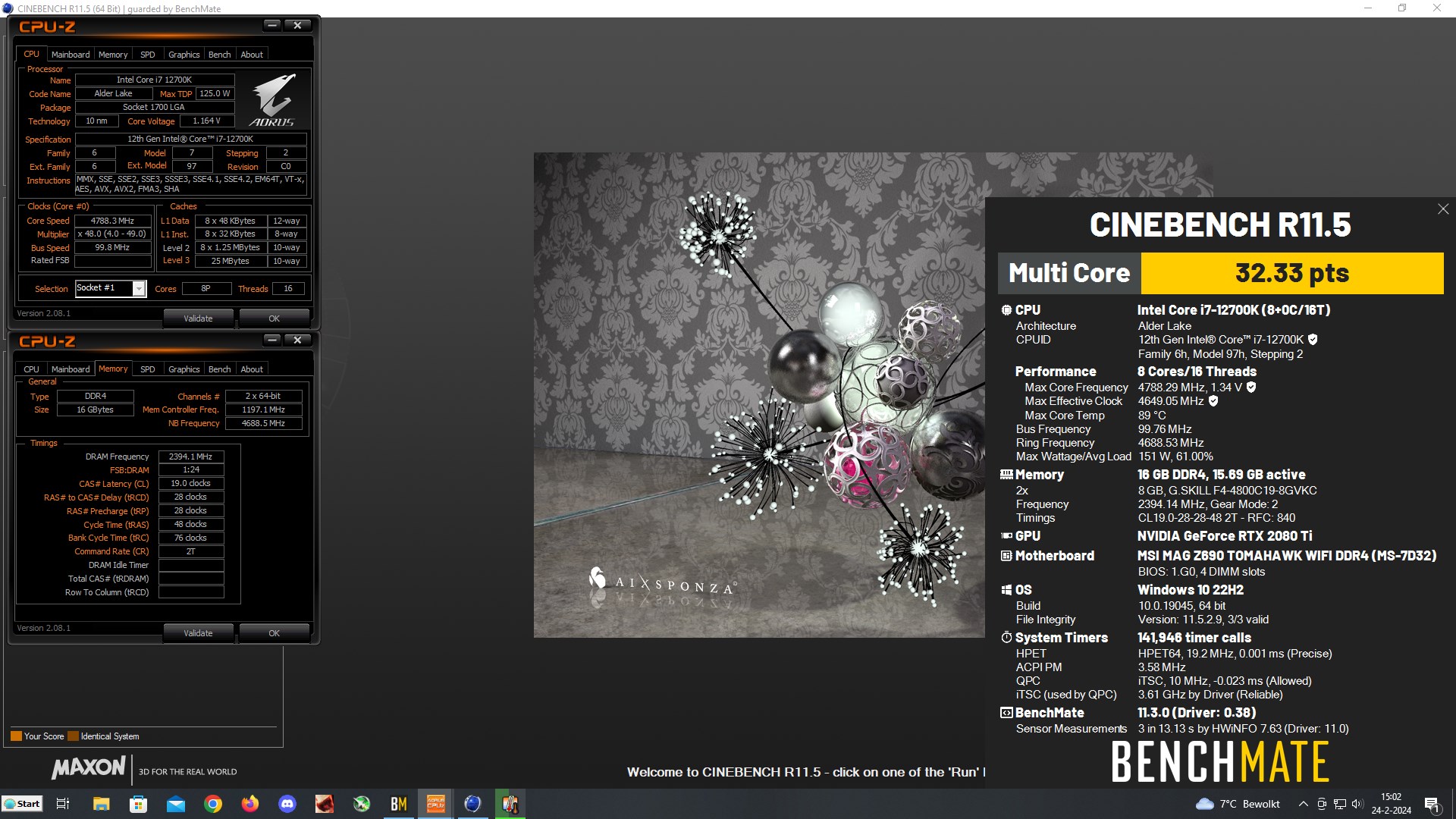Click the CAS# Latency 19.0 clocks field
The width and height of the screenshot is (1456, 819).
tap(191, 483)
